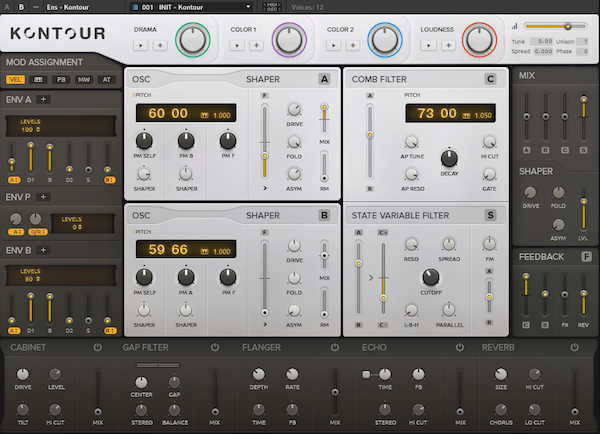Click the State Variable Filter S button
Screen dimensions: 600x434
[x=490, y=215]
